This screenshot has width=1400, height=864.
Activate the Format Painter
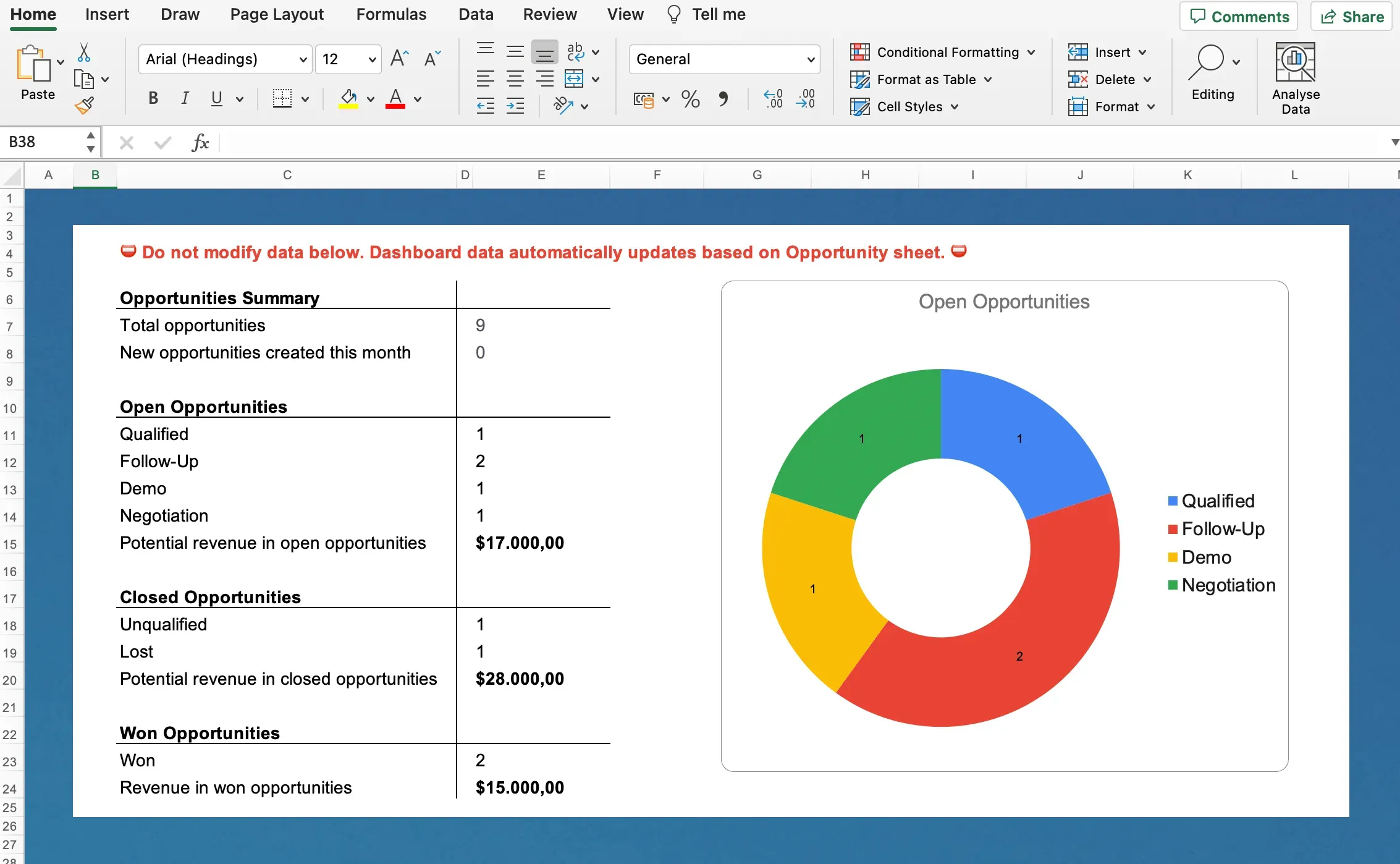coord(85,104)
